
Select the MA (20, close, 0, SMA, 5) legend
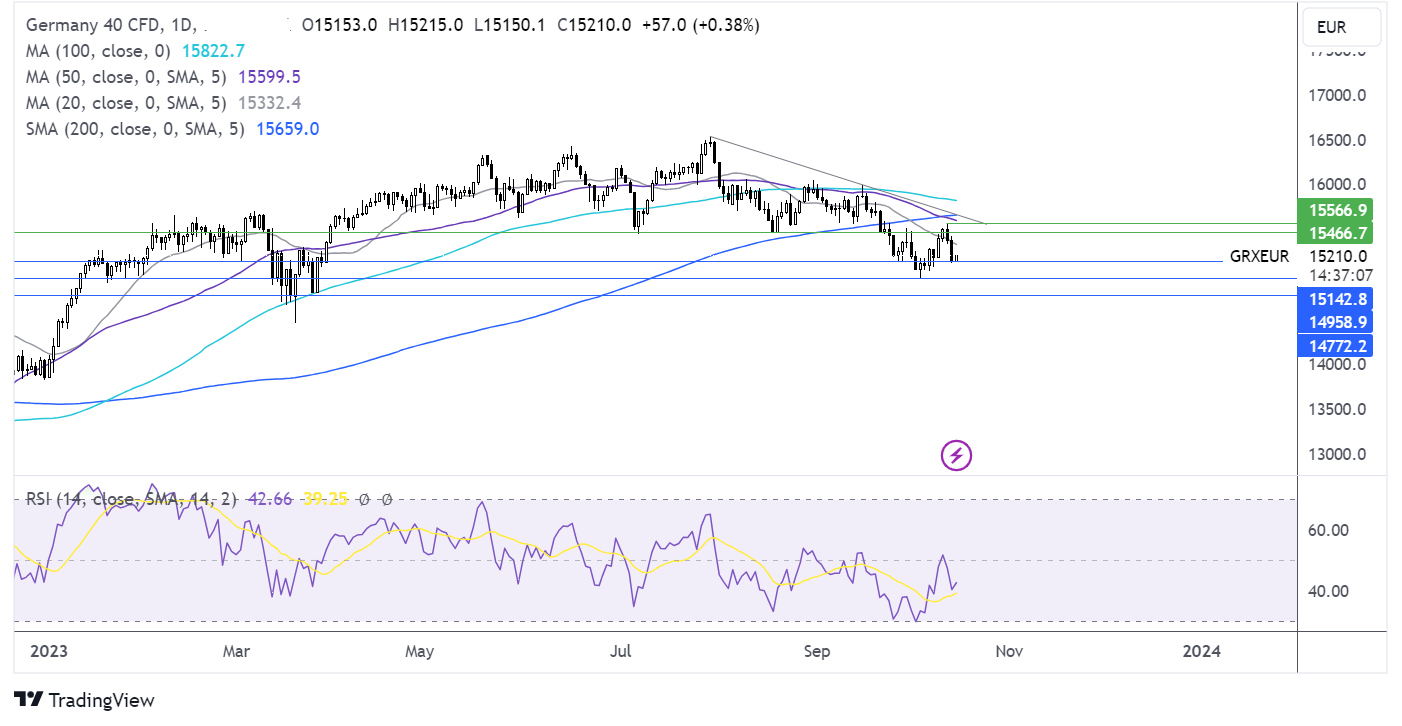(125, 102)
